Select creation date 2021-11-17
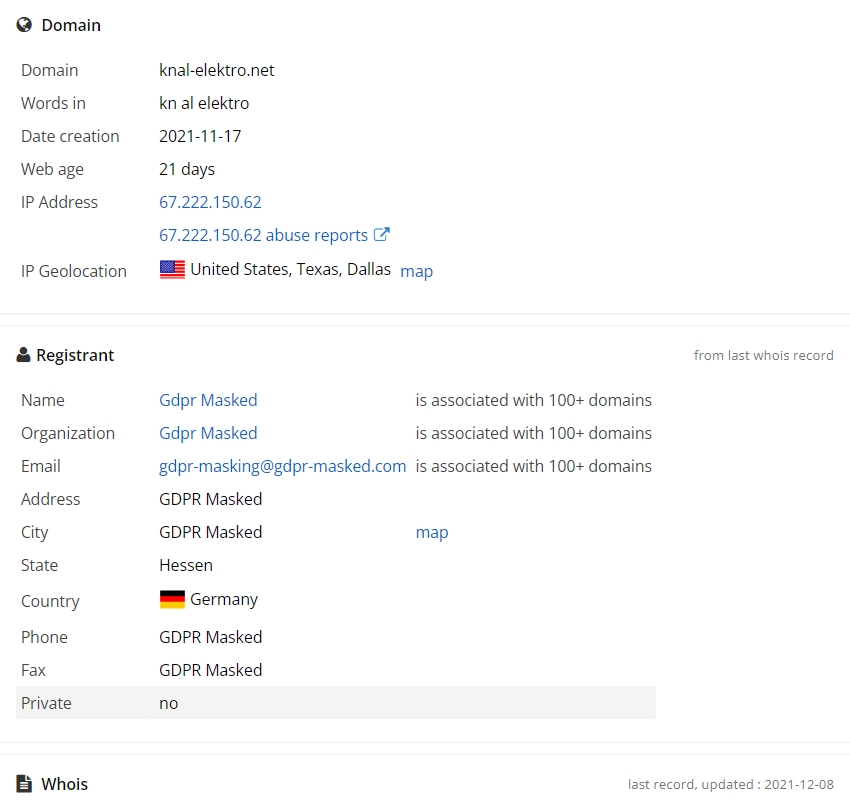 click(200, 136)
